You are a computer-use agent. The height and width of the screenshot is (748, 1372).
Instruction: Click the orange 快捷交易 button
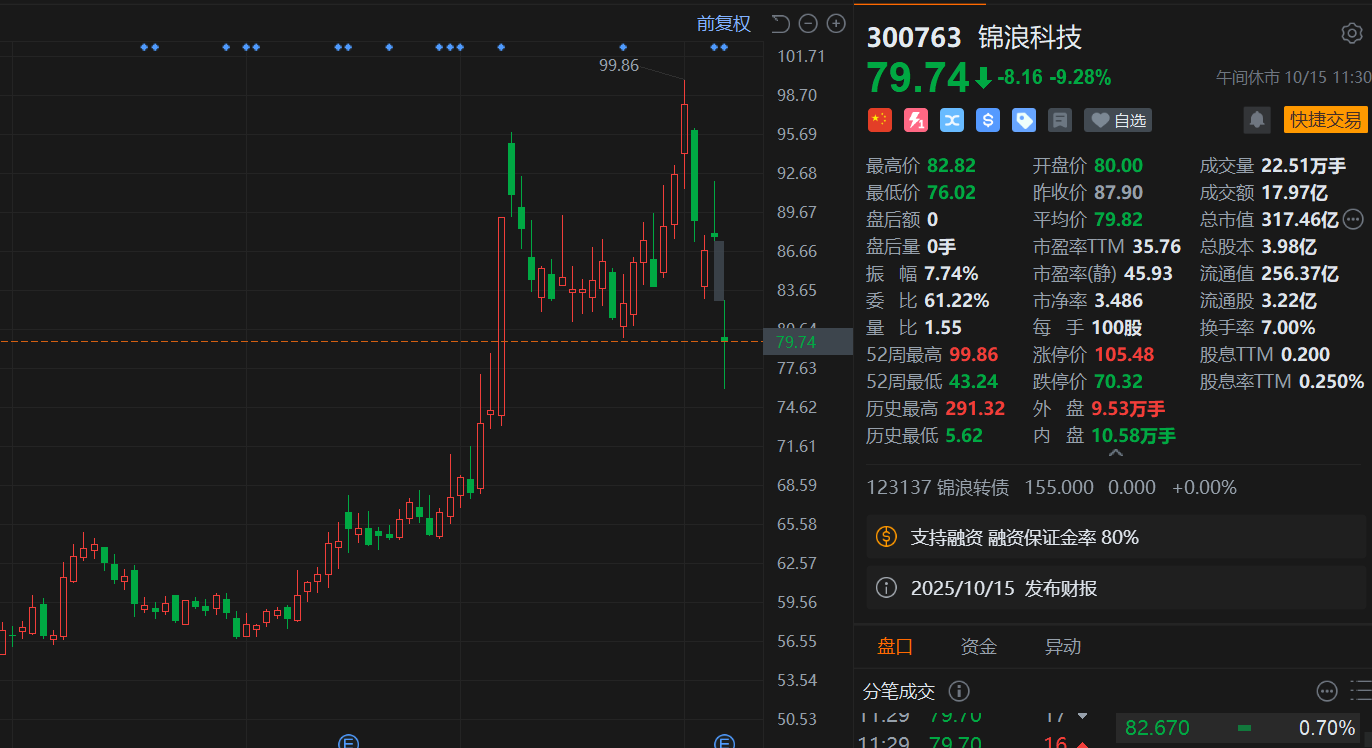pyautogui.click(x=1325, y=120)
